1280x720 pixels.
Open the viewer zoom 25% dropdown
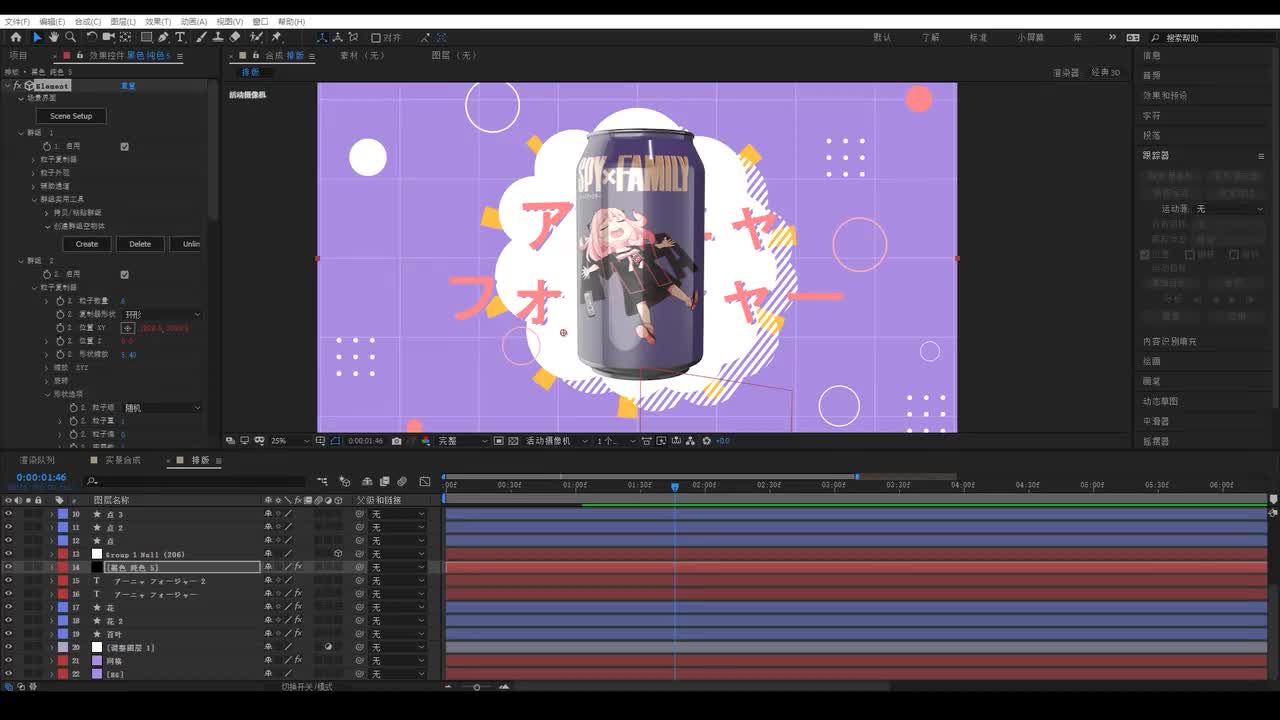(x=291, y=441)
